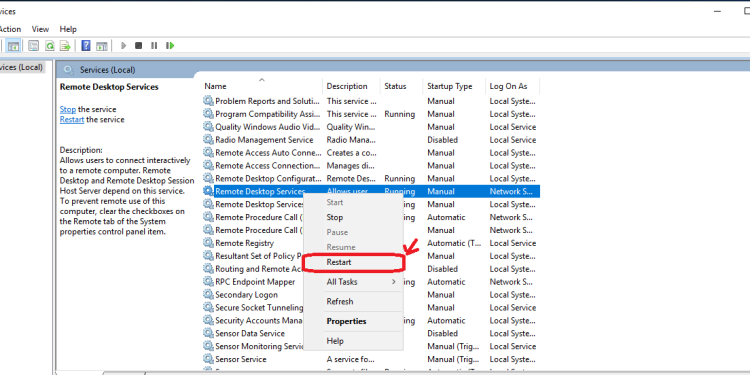The height and width of the screenshot is (375, 750).
Task: Sort by the Log On As column header
Action: click(513, 87)
